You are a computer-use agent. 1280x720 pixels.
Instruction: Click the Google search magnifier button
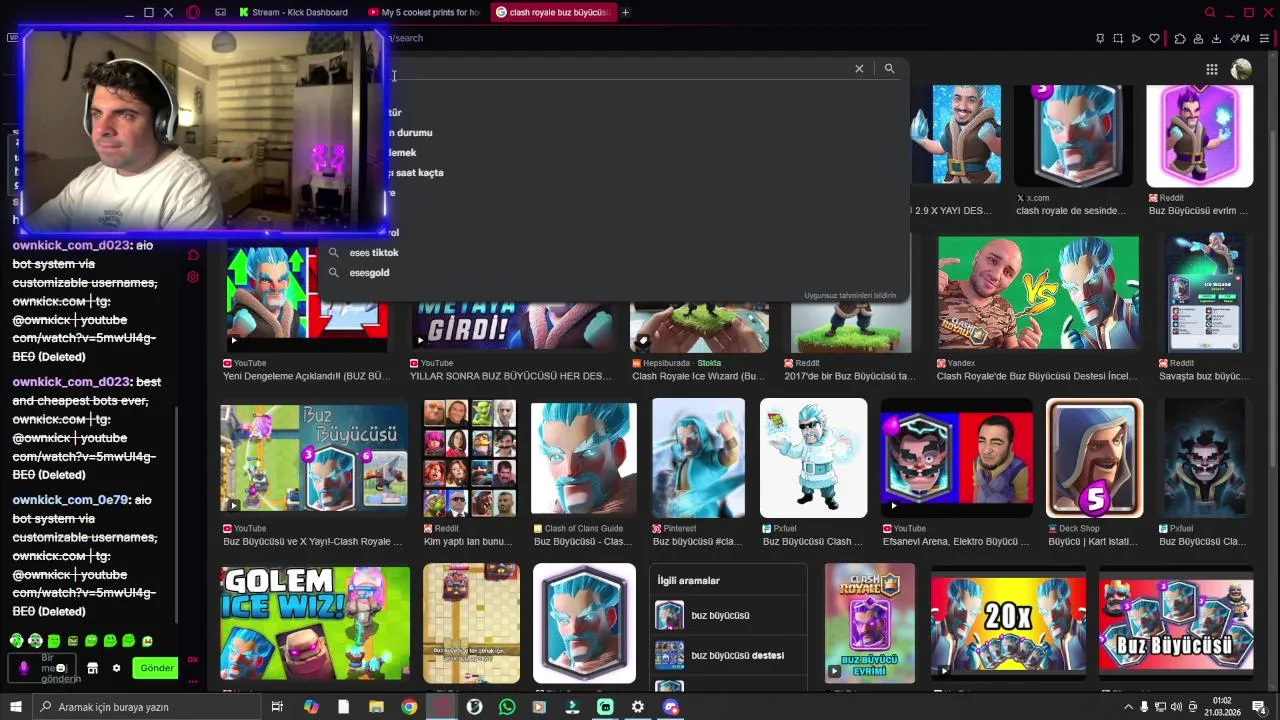[x=889, y=68]
